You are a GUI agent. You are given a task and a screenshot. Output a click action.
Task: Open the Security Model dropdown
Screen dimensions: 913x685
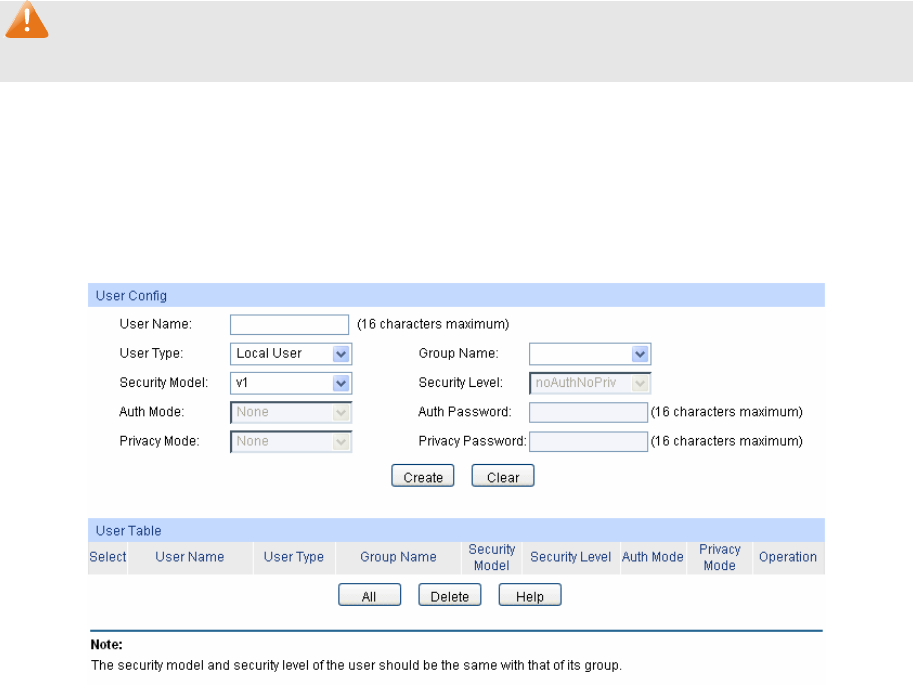(291, 383)
